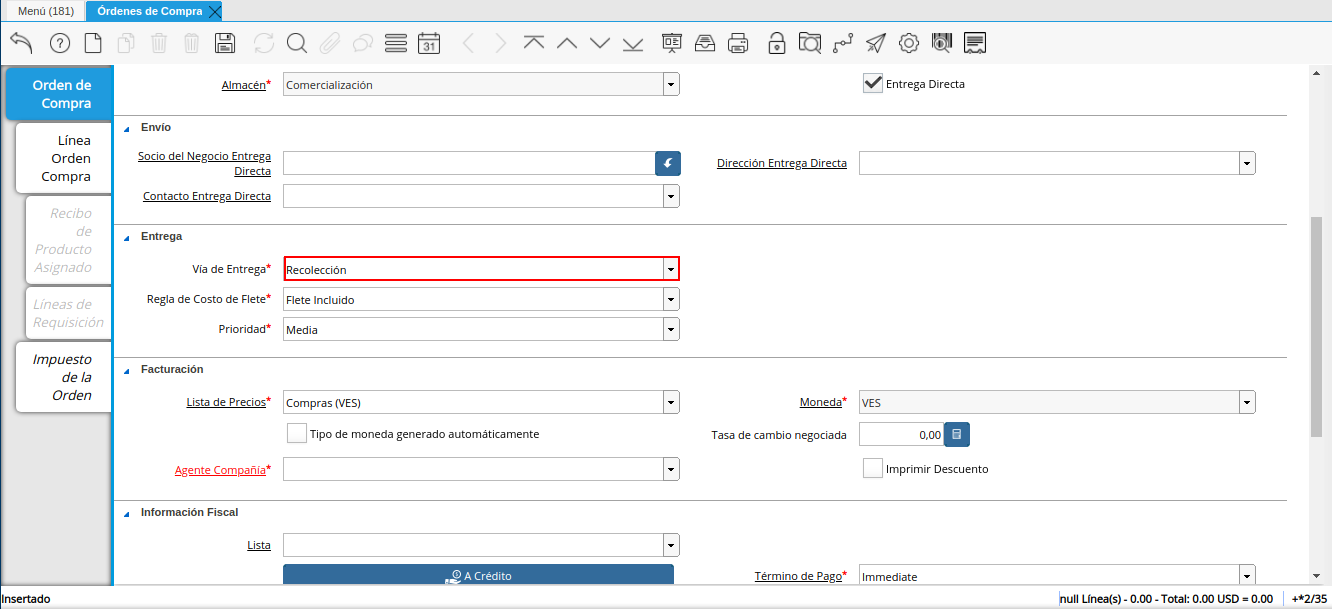This screenshot has width=1332, height=609.
Task: Enable Tipo de moneda generado automáticamente
Action: pos(296,434)
